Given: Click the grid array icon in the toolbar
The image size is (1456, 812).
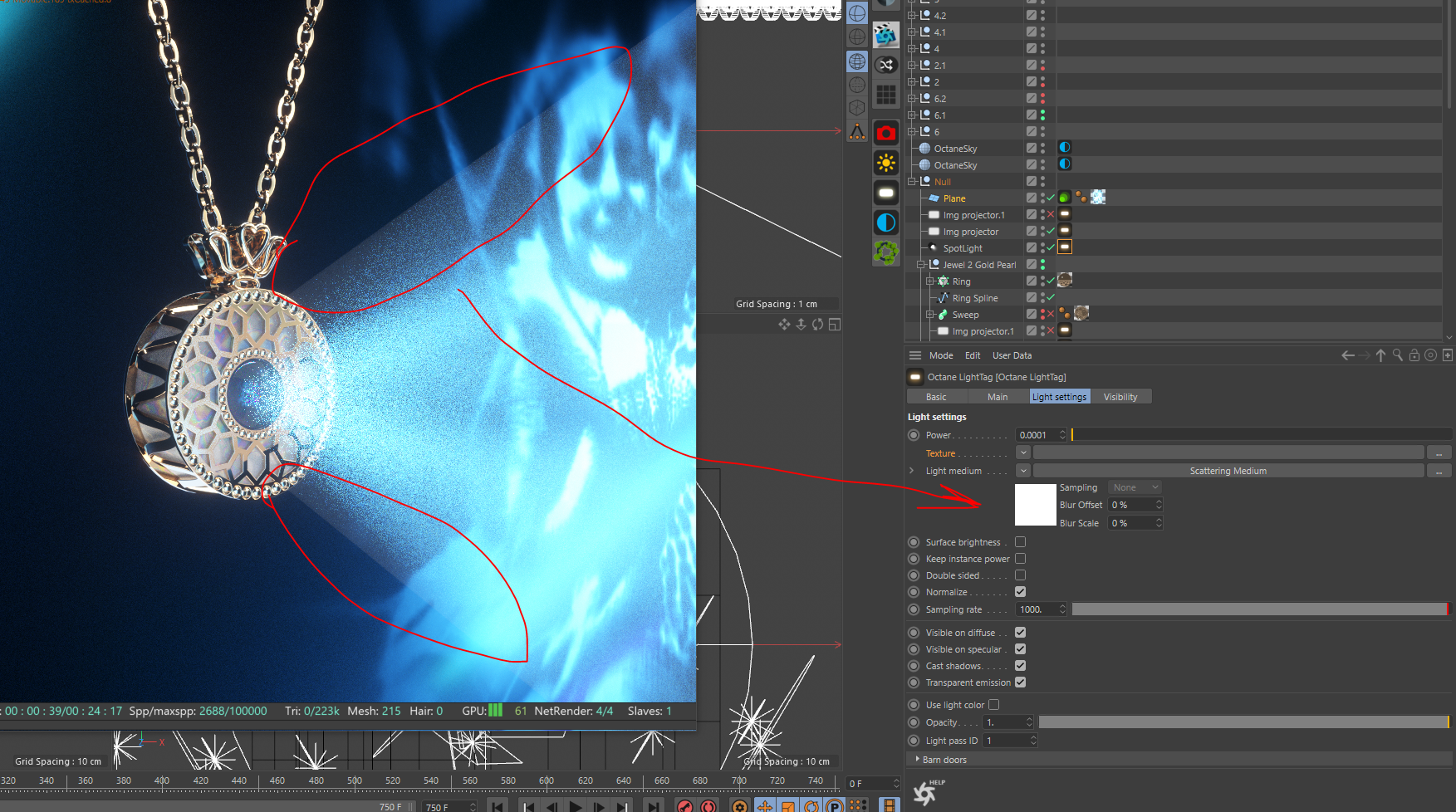Looking at the screenshot, I should click(x=886, y=95).
